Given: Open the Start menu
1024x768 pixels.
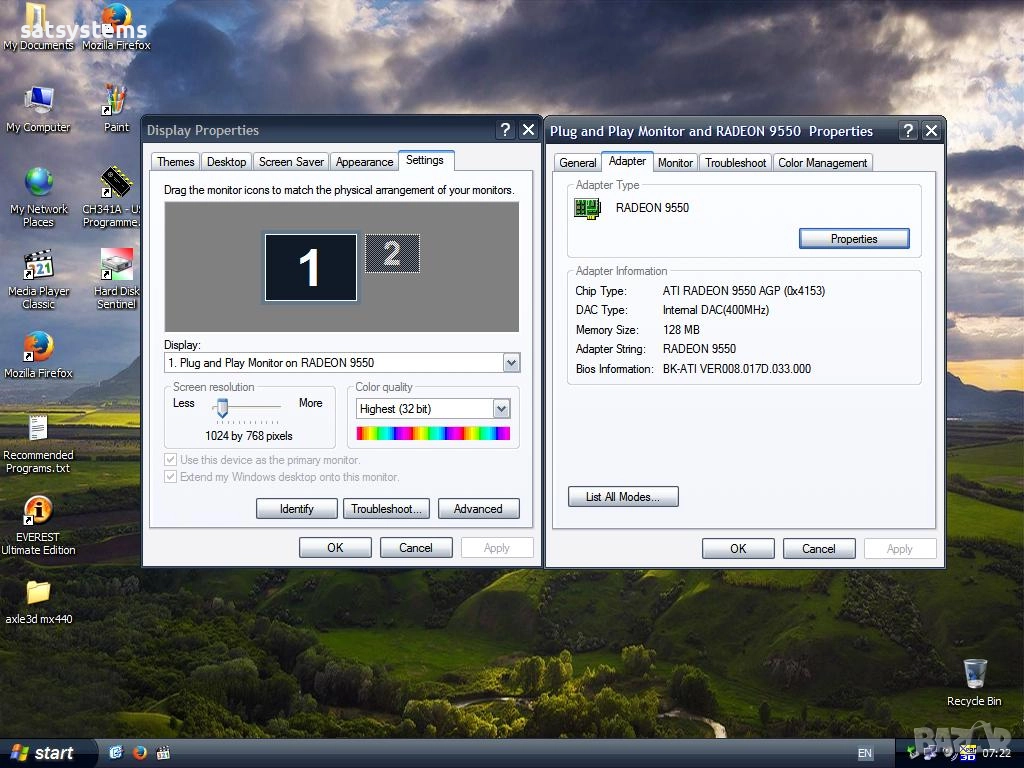Looking at the screenshot, I should coord(45,753).
